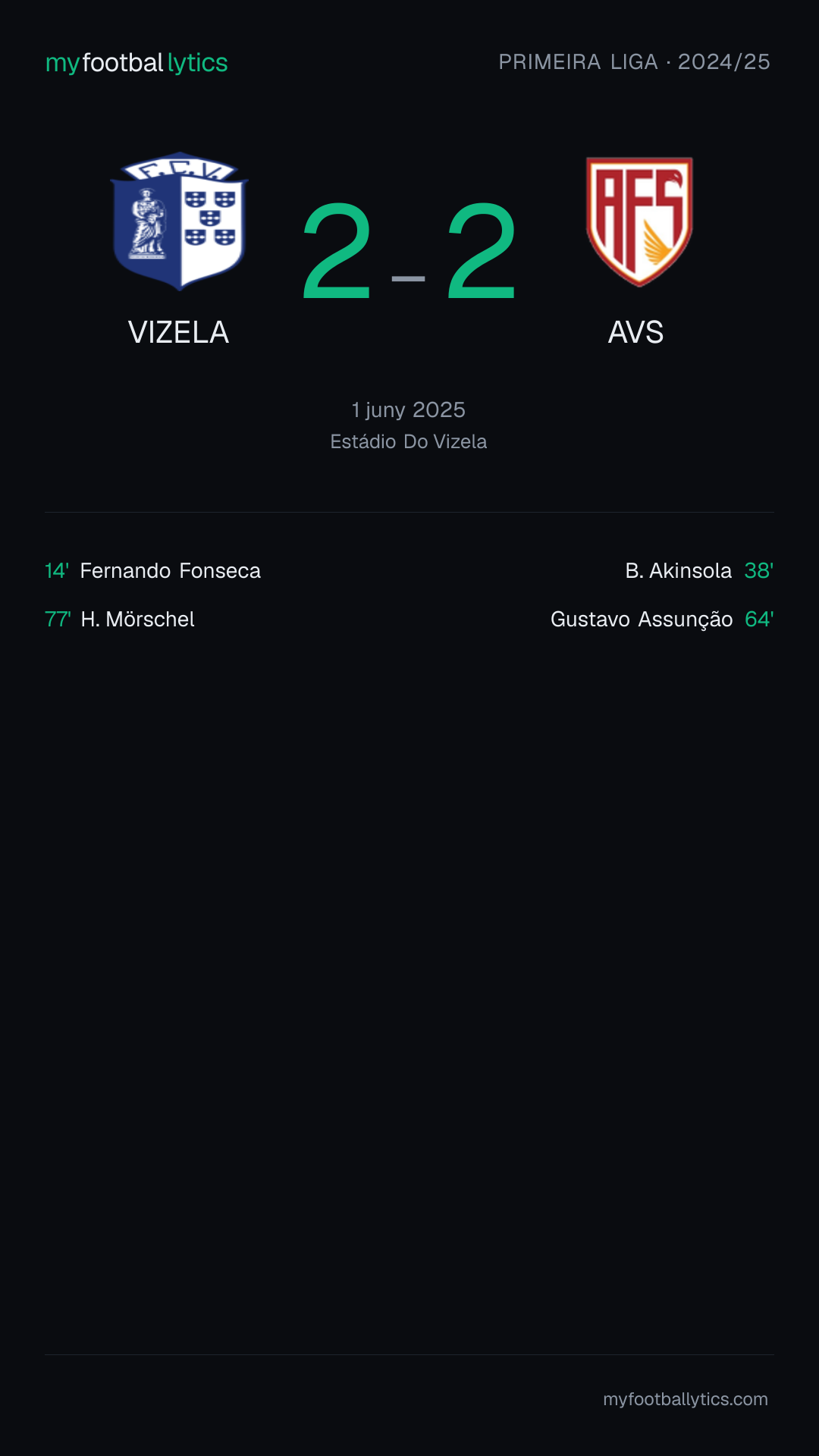Click the 38' goal minute marker

(759, 570)
